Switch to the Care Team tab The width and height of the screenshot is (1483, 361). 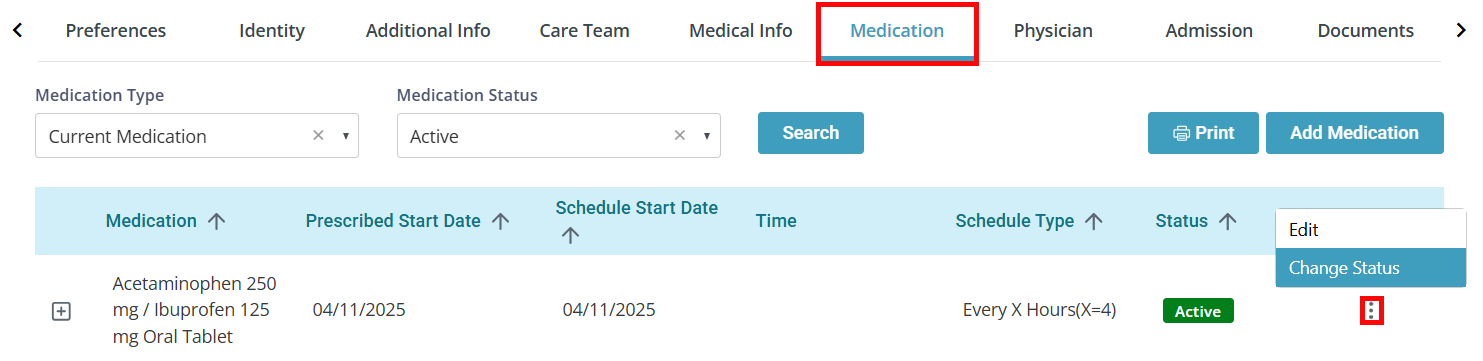(x=585, y=31)
